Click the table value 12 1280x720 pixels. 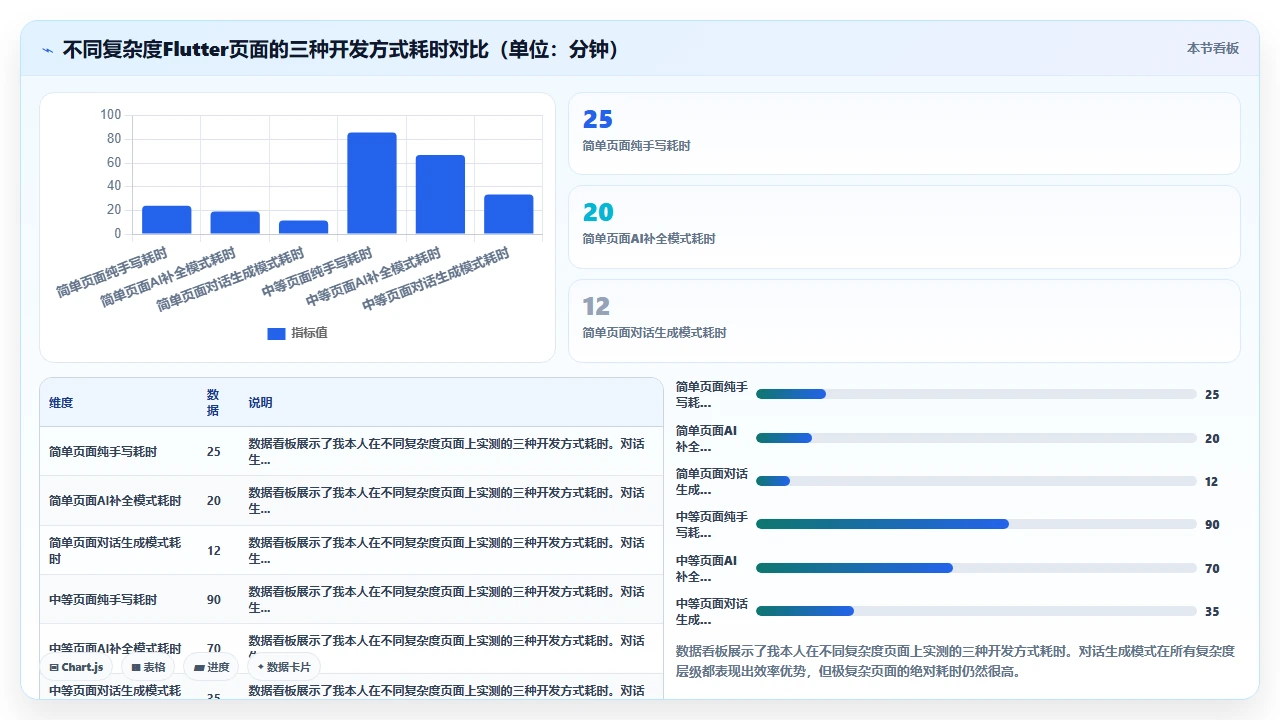point(214,551)
